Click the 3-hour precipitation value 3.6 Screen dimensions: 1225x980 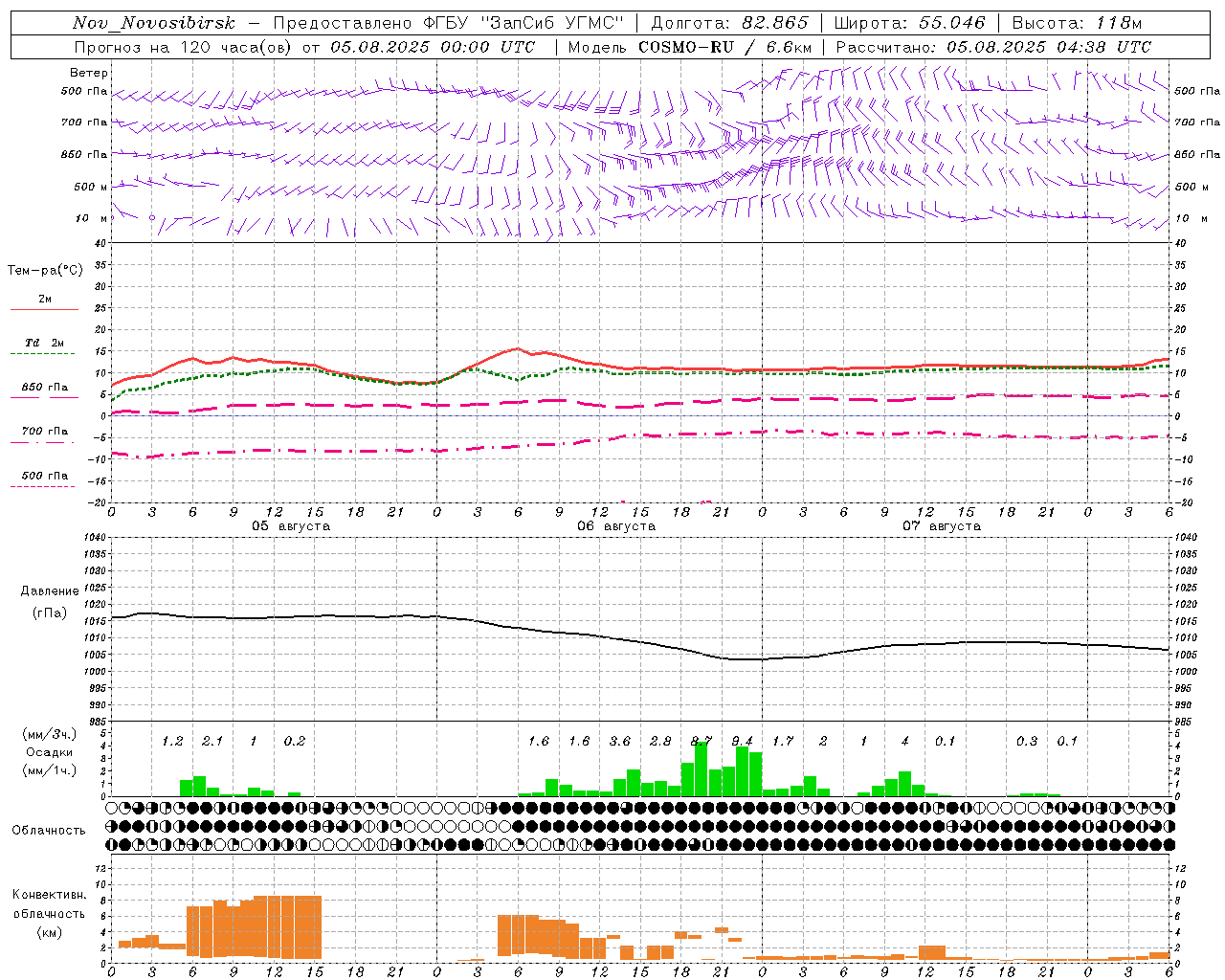pos(620,742)
